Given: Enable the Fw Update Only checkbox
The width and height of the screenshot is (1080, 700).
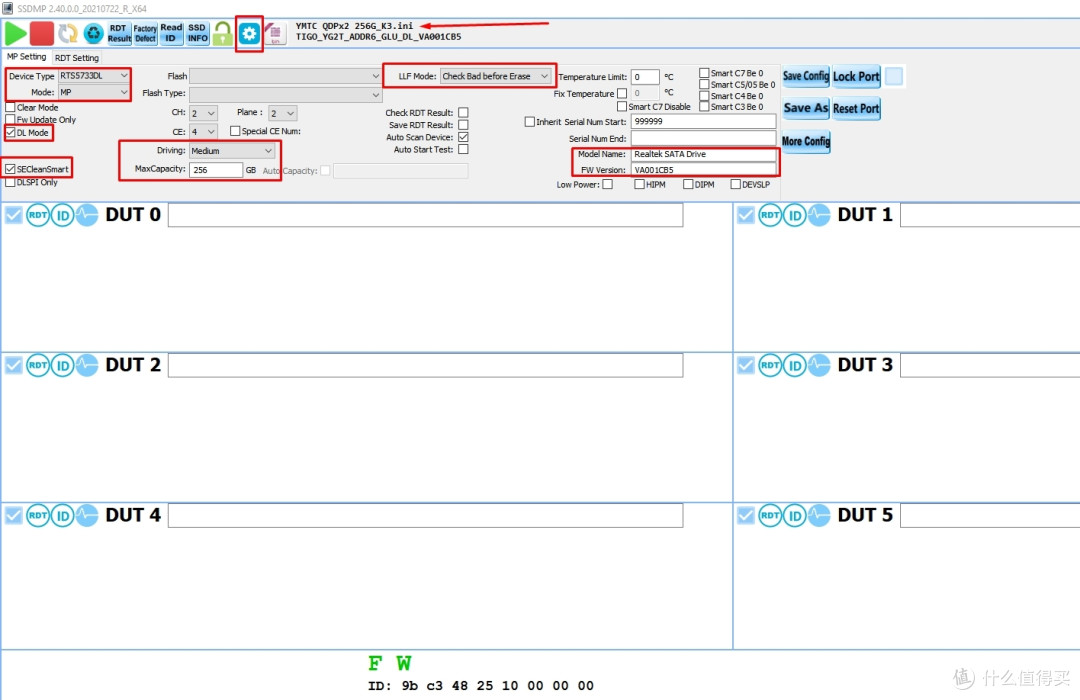Looking at the screenshot, I should (10, 120).
